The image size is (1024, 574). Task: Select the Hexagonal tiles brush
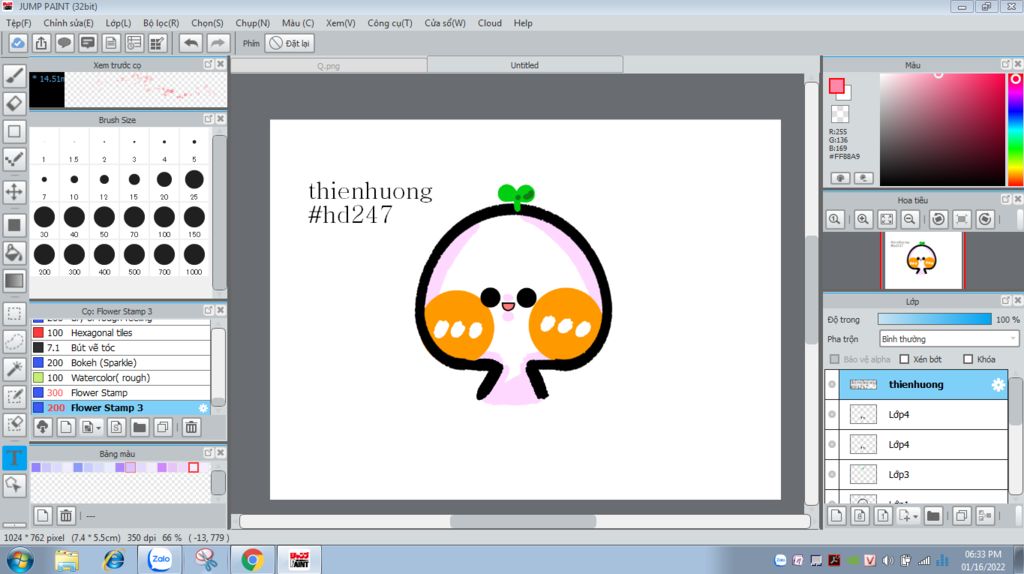point(121,332)
